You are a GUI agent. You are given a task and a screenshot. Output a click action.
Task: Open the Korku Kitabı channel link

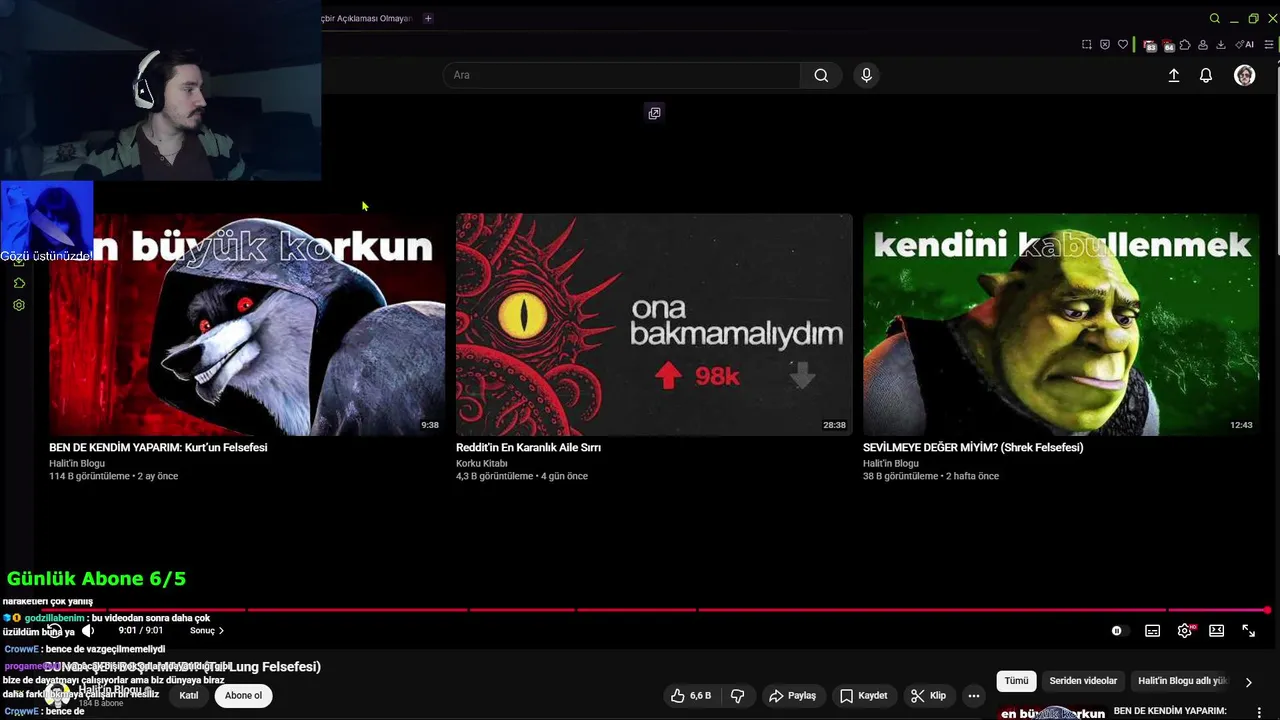[482, 463]
